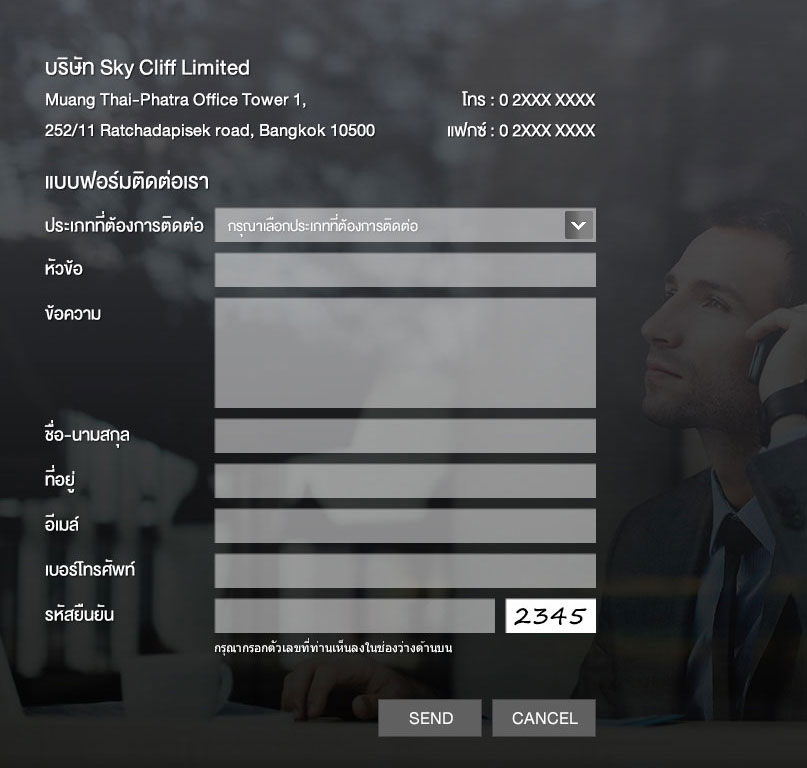This screenshot has width=807, height=768.
Task: Click the แบบฟอร์มติดต่อเรา form heading
Action: (127, 182)
